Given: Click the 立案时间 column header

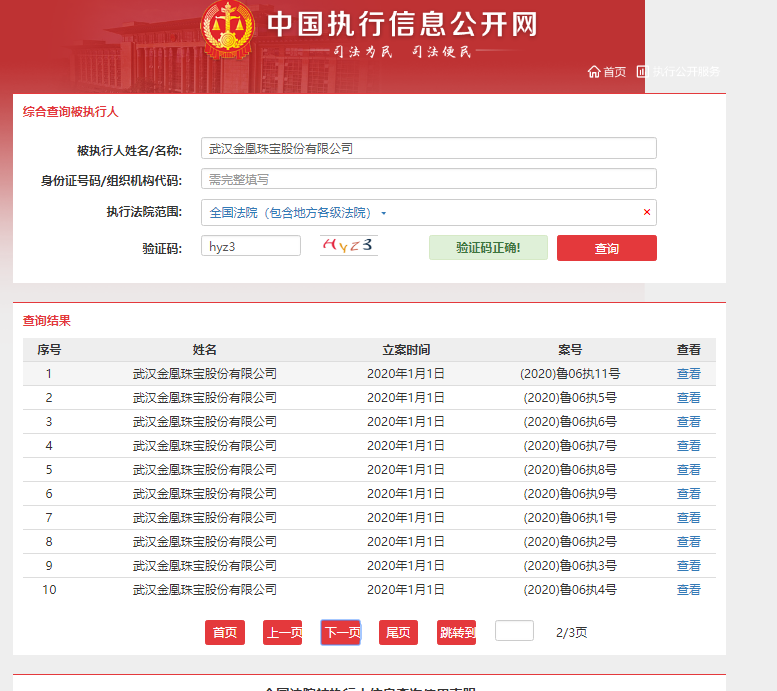Looking at the screenshot, I should pyautogui.click(x=406, y=350).
